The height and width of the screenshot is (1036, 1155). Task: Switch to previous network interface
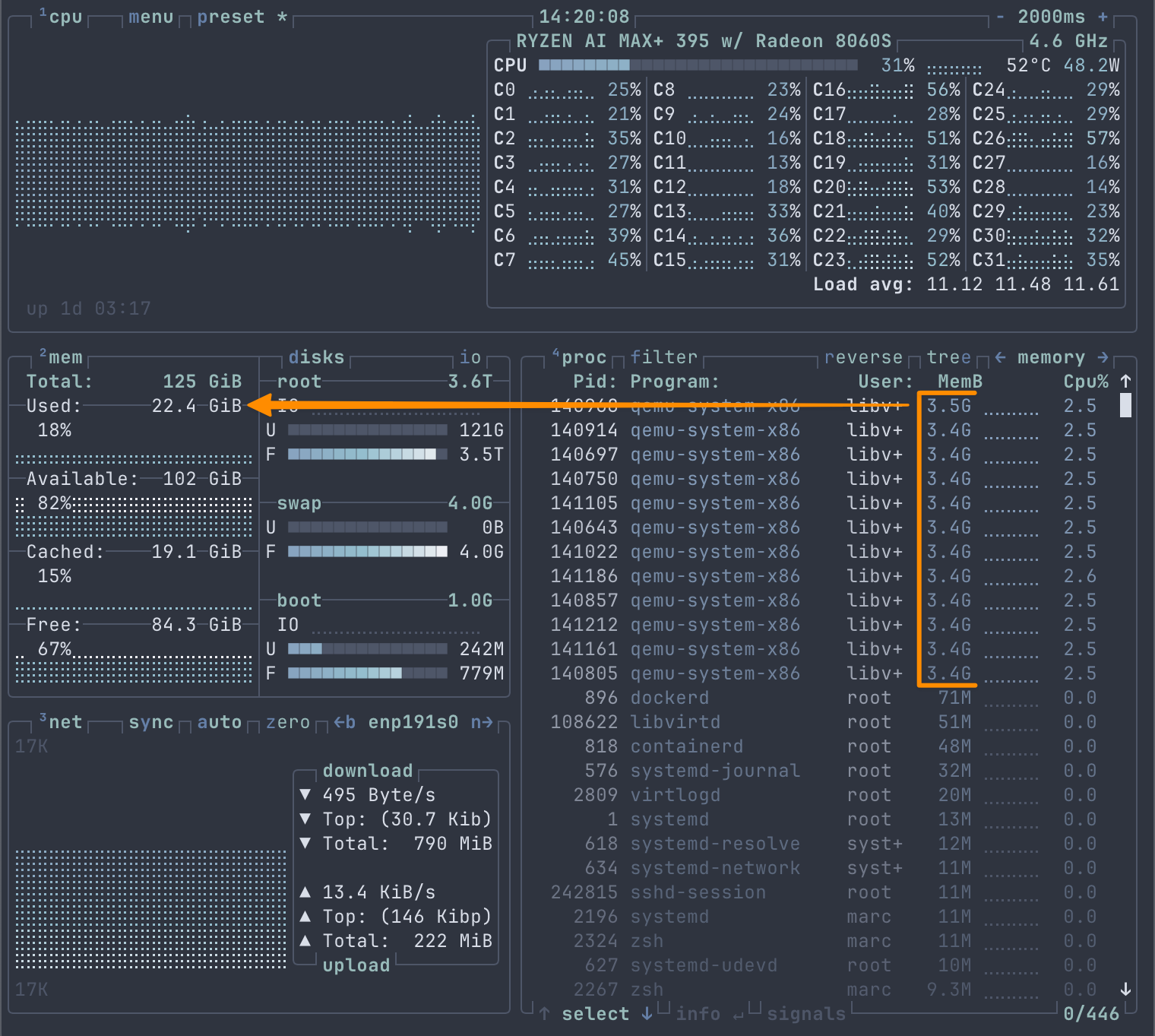pyautogui.click(x=344, y=722)
